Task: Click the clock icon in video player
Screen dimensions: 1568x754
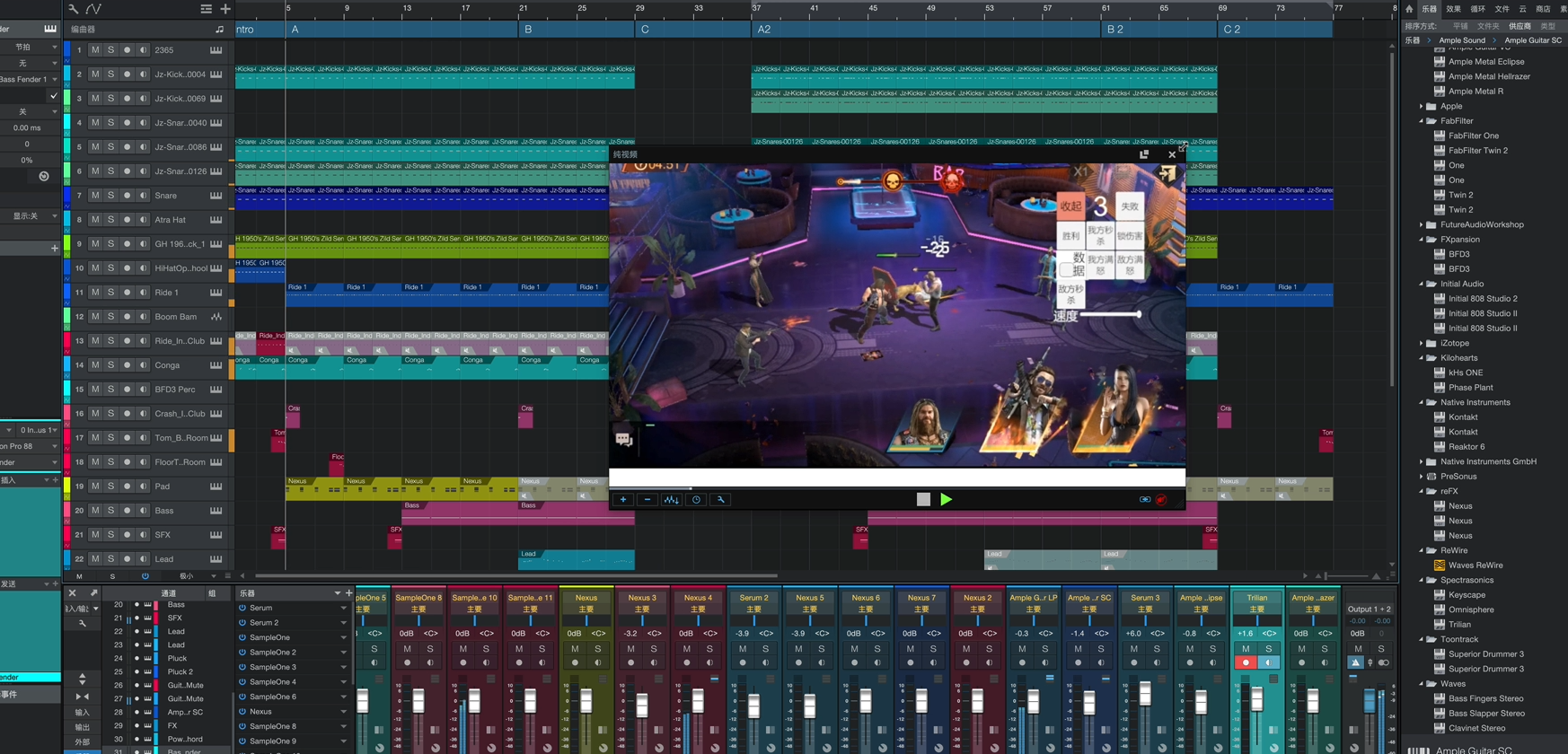Action: (696, 500)
